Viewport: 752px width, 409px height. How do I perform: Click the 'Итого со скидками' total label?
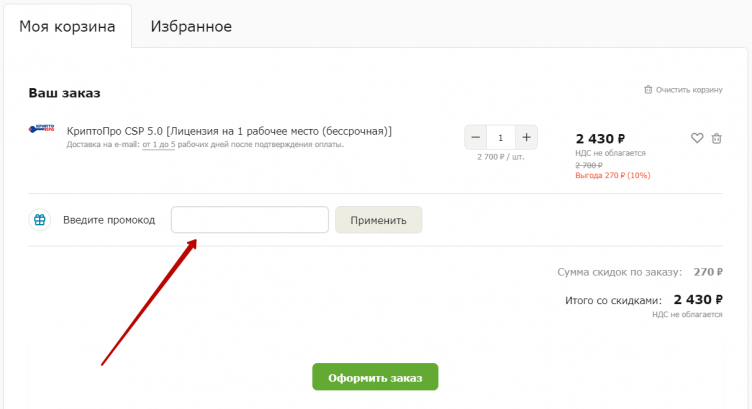click(613, 301)
